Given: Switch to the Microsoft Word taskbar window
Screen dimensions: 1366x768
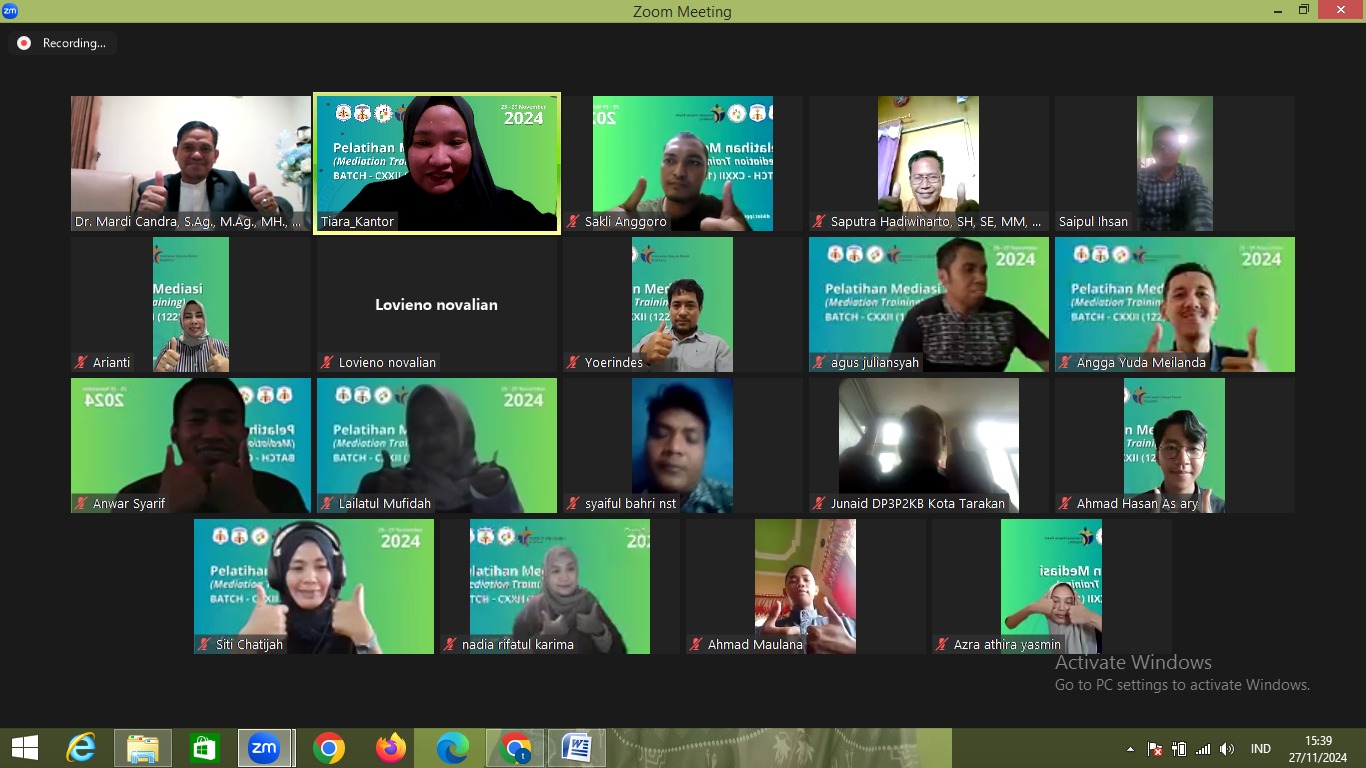Looking at the screenshot, I should coord(577,748).
